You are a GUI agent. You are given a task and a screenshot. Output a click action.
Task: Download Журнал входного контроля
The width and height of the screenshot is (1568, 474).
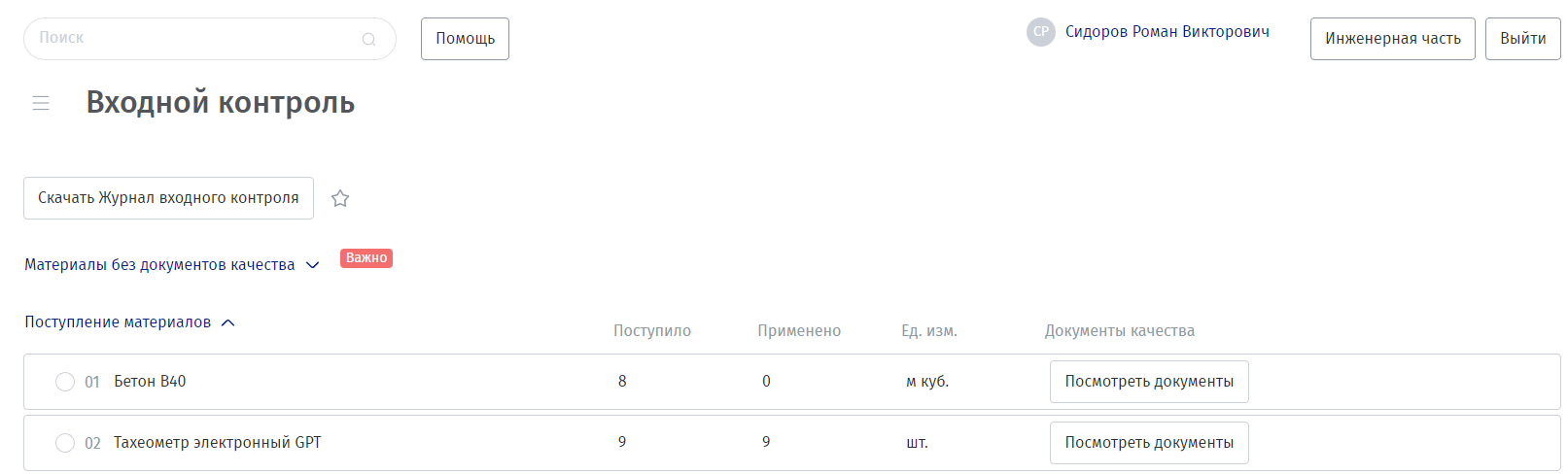tap(168, 198)
